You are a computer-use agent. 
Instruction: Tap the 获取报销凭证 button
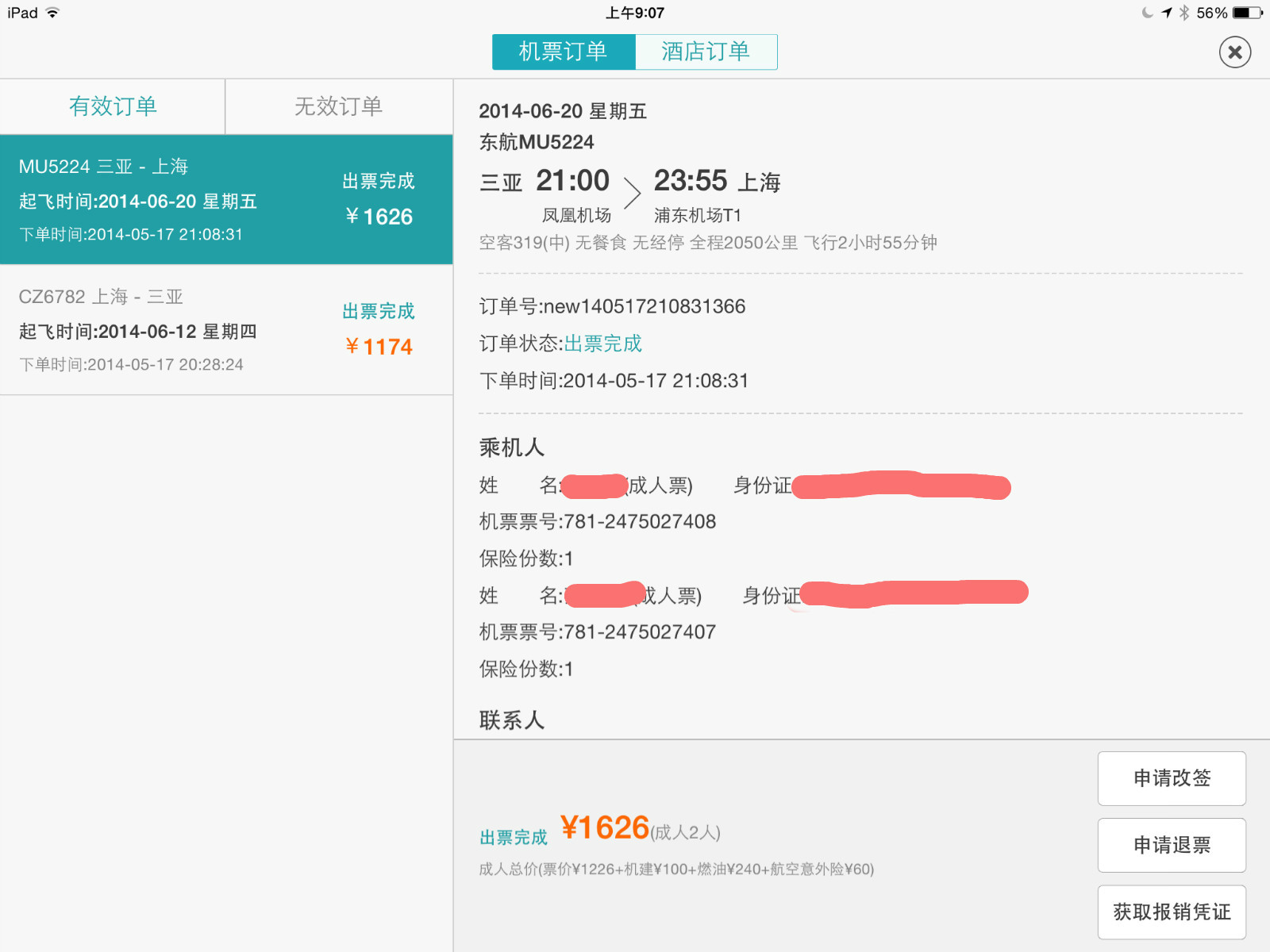point(1171,912)
